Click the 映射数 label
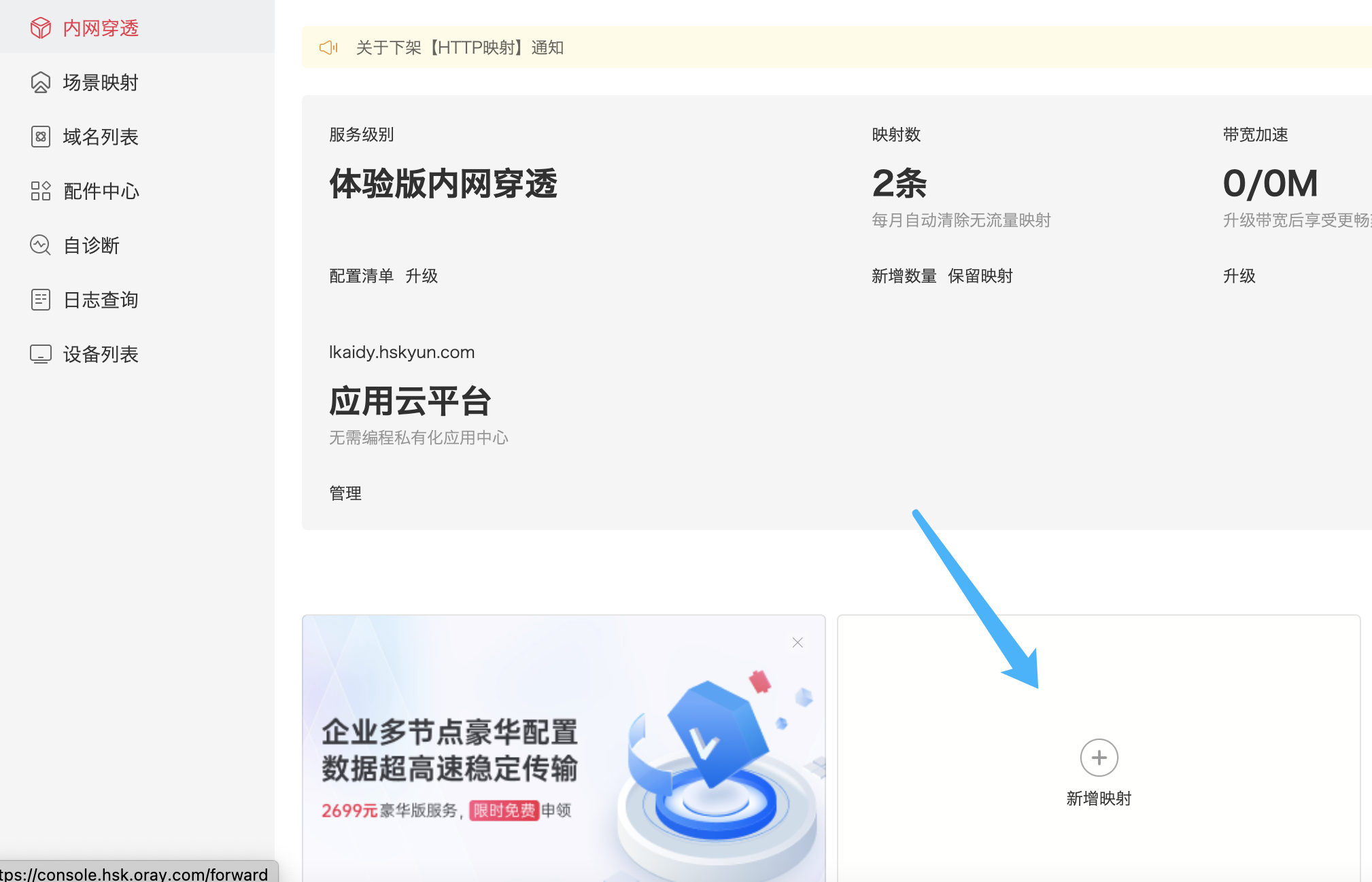 click(896, 135)
